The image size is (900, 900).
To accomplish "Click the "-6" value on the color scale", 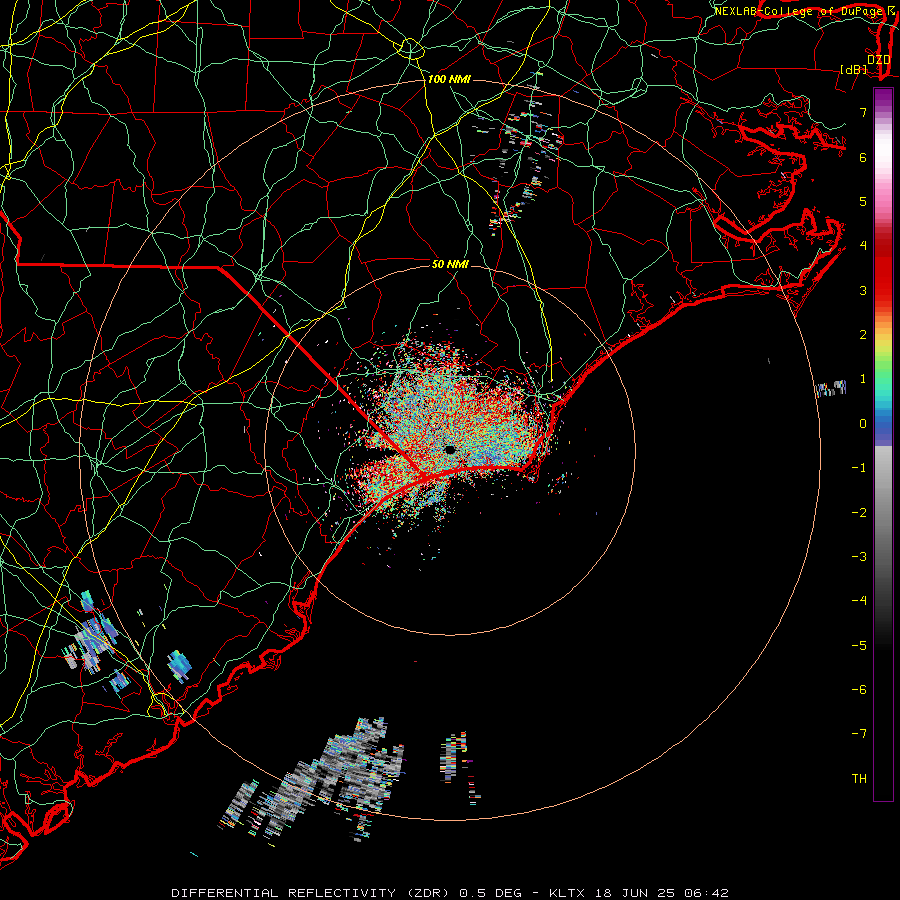I will tap(859, 689).
